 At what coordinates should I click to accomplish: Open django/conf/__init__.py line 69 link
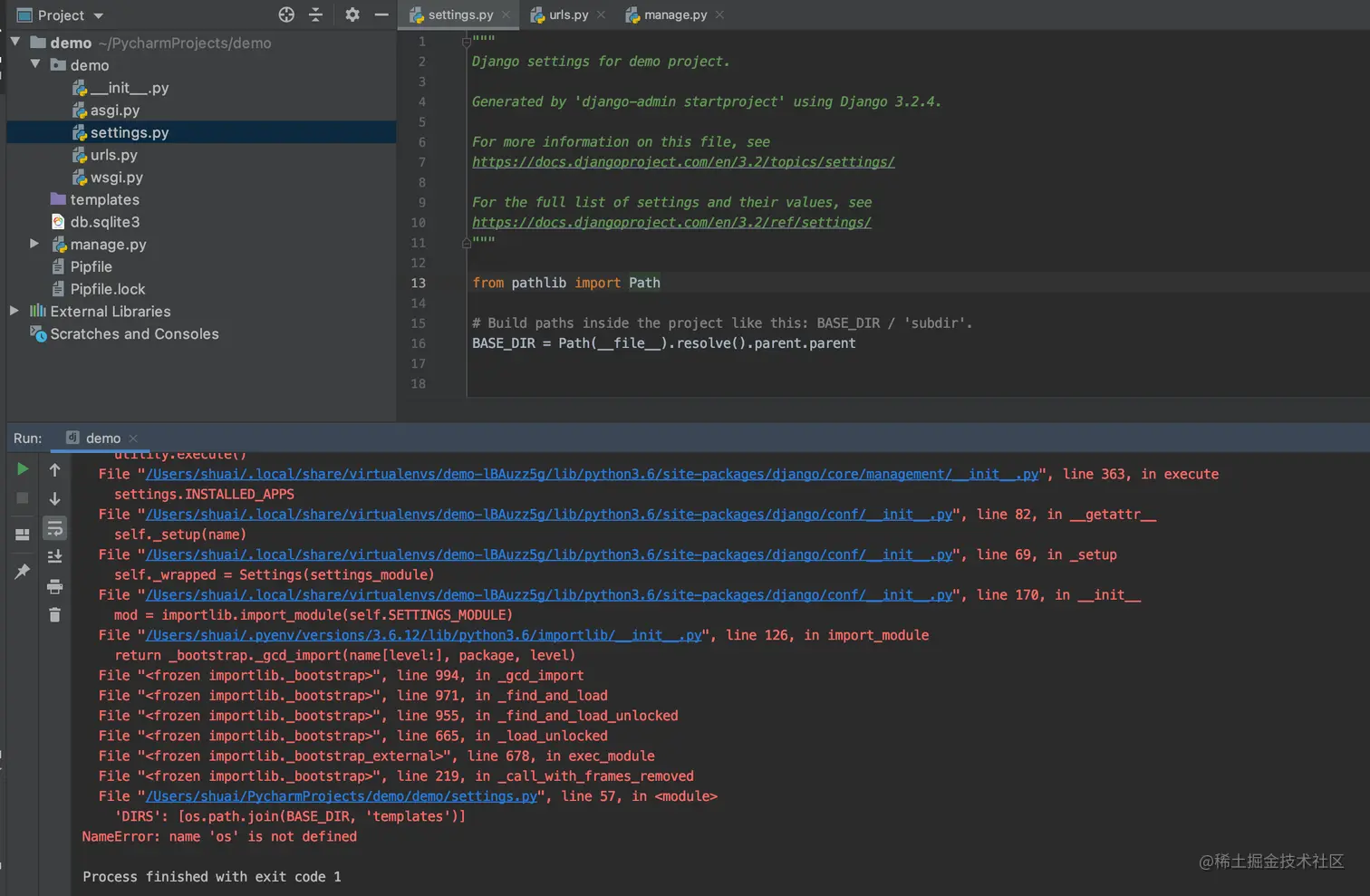(549, 554)
